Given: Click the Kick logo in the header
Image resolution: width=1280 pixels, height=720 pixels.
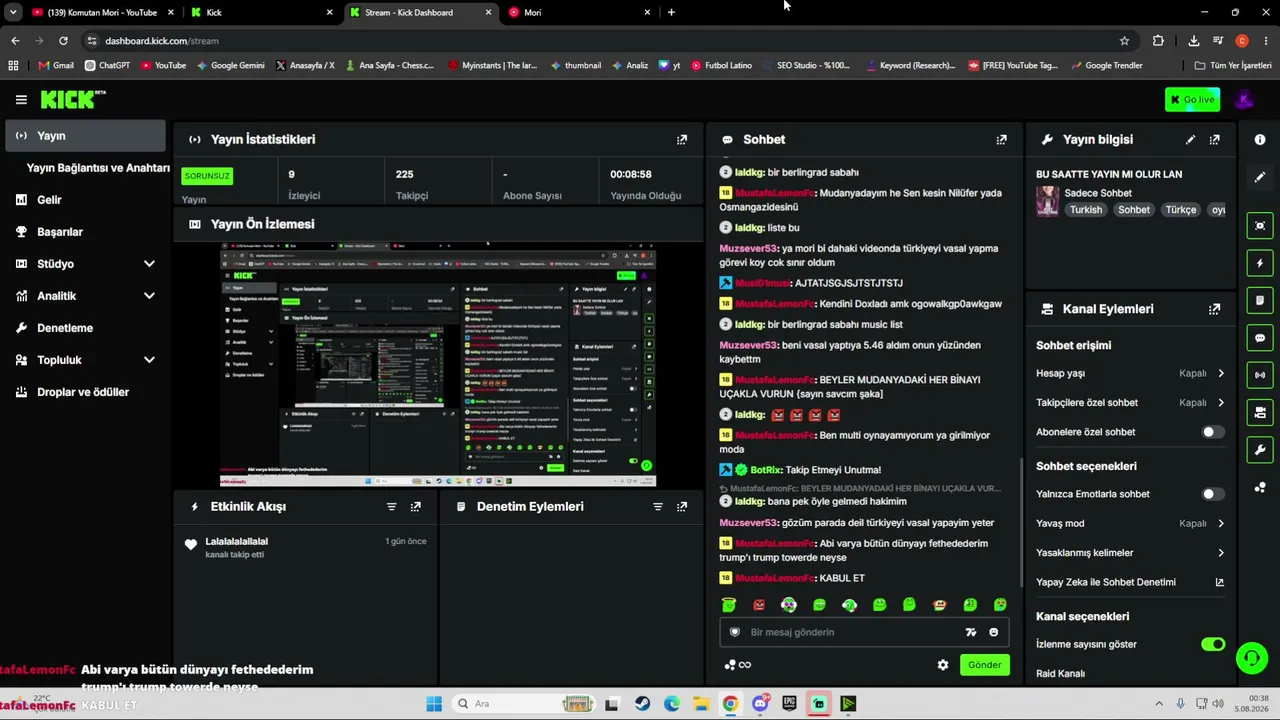Looking at the screenshot, I should pos(72,100).
